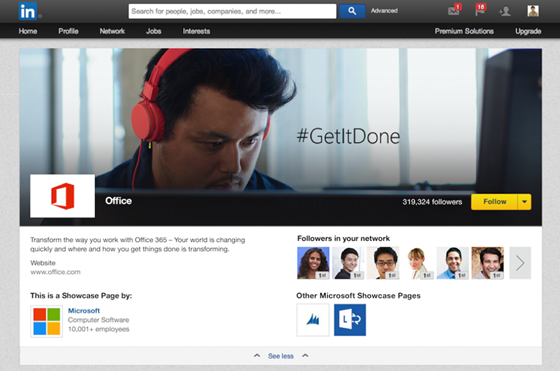Open the Jobs menu
Viewport: 560px width, 371px height.
pyautogui.click(x=154, y=31)
